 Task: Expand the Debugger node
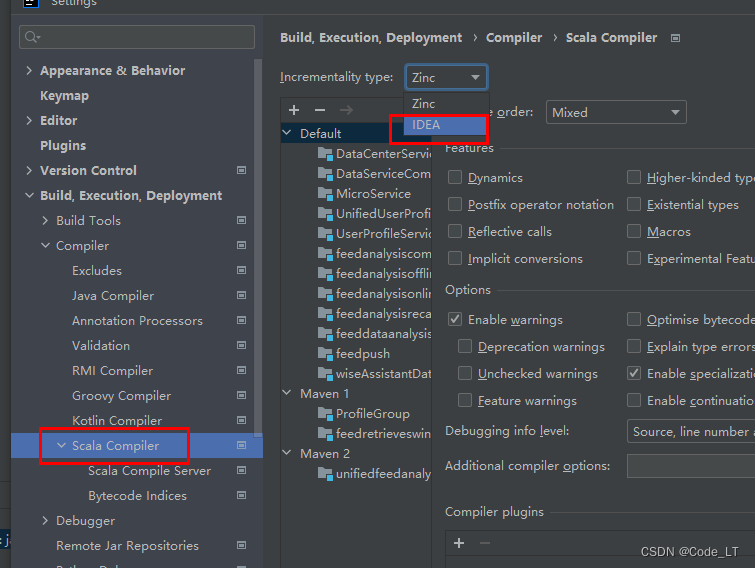coord(45,521)
